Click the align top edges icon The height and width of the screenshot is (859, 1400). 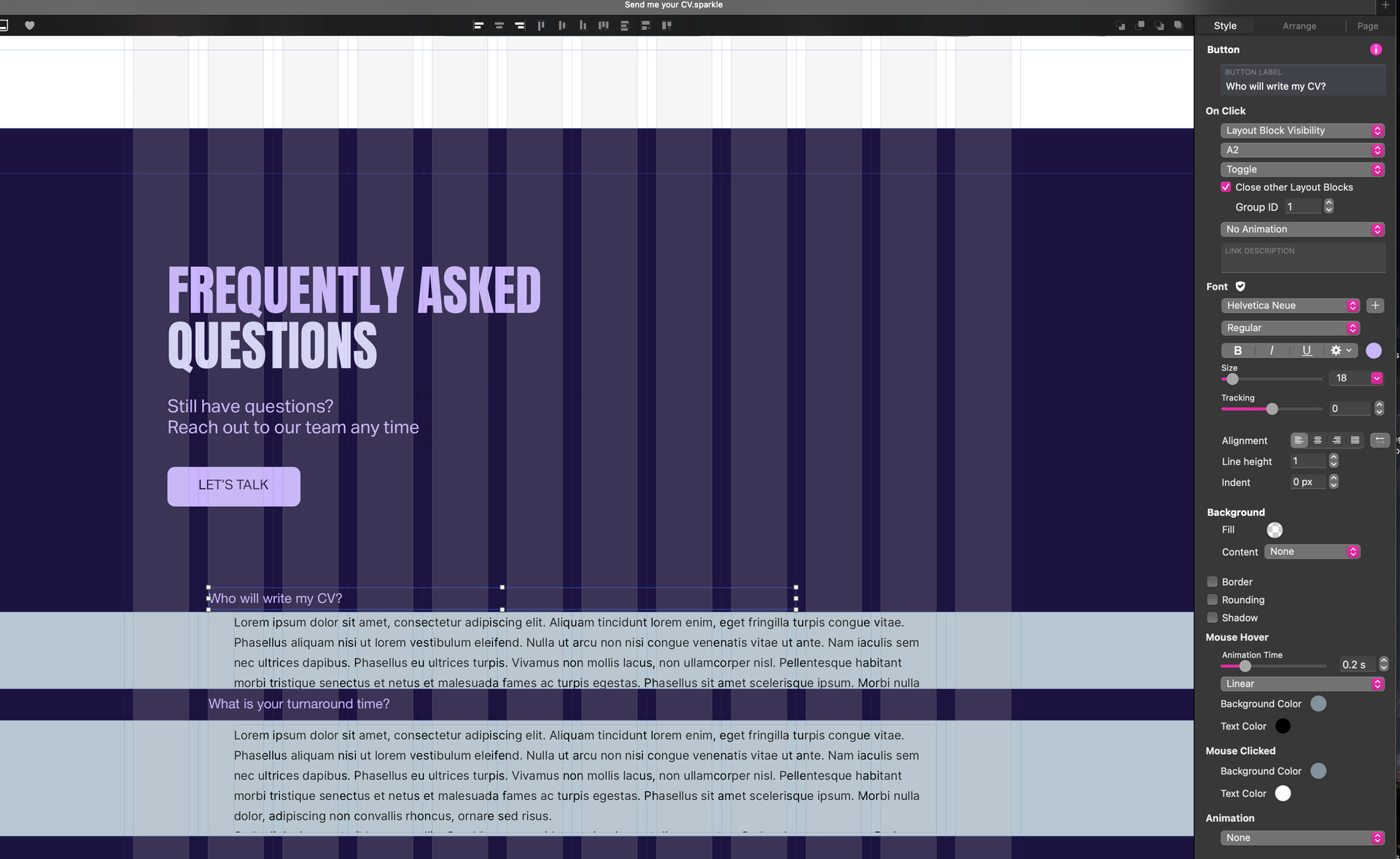click(541, 26)
